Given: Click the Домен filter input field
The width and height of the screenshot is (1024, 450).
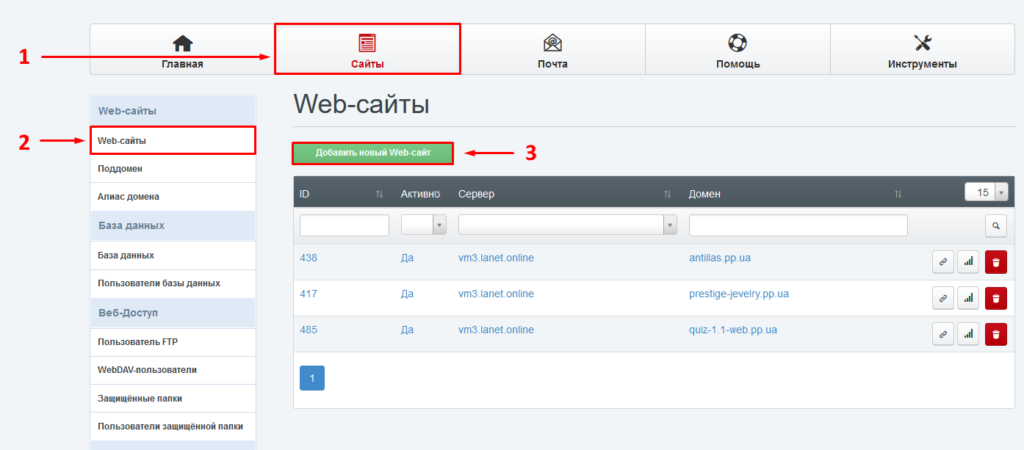Looking at the screenshot, I should click(797, 226).
